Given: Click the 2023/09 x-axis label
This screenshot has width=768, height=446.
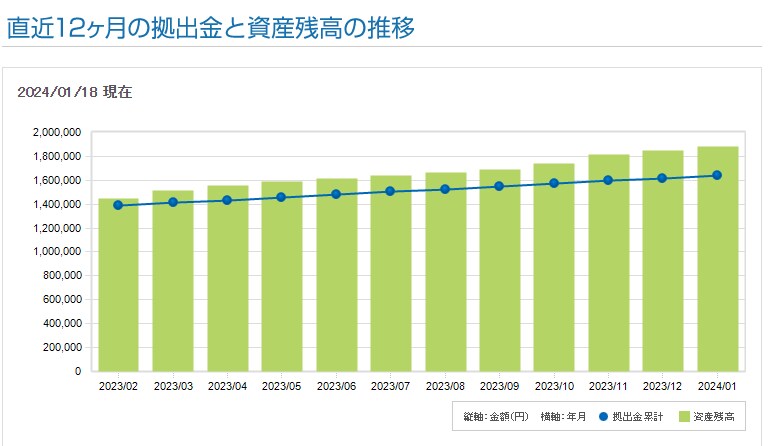Looking at the screenshot, I should tap(499, 386).
